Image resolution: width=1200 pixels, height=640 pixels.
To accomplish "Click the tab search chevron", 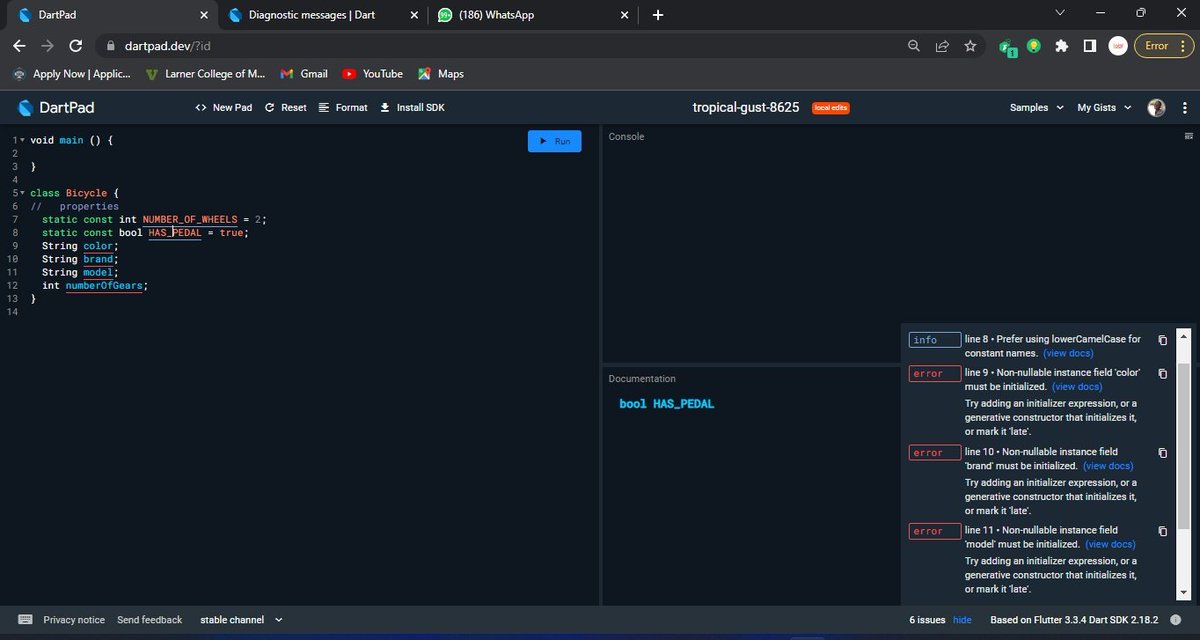I will [1061, 14].
